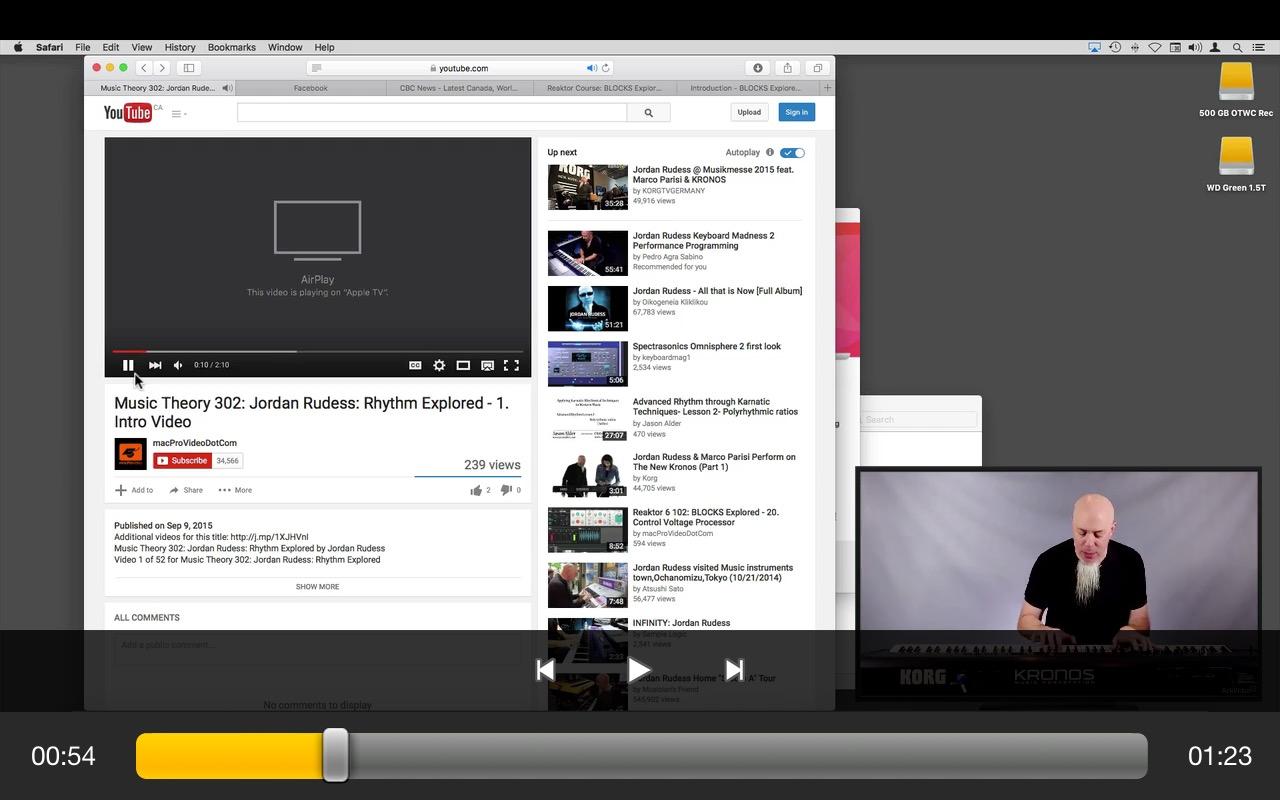Open Notification Center in menu bar

point(1258,47)
